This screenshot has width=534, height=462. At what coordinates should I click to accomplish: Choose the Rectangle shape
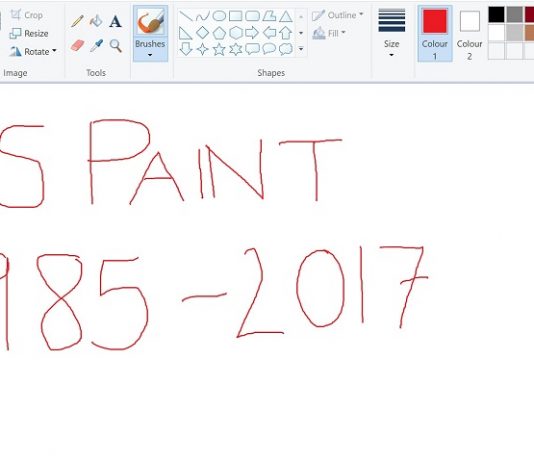[x=236, y=16]
